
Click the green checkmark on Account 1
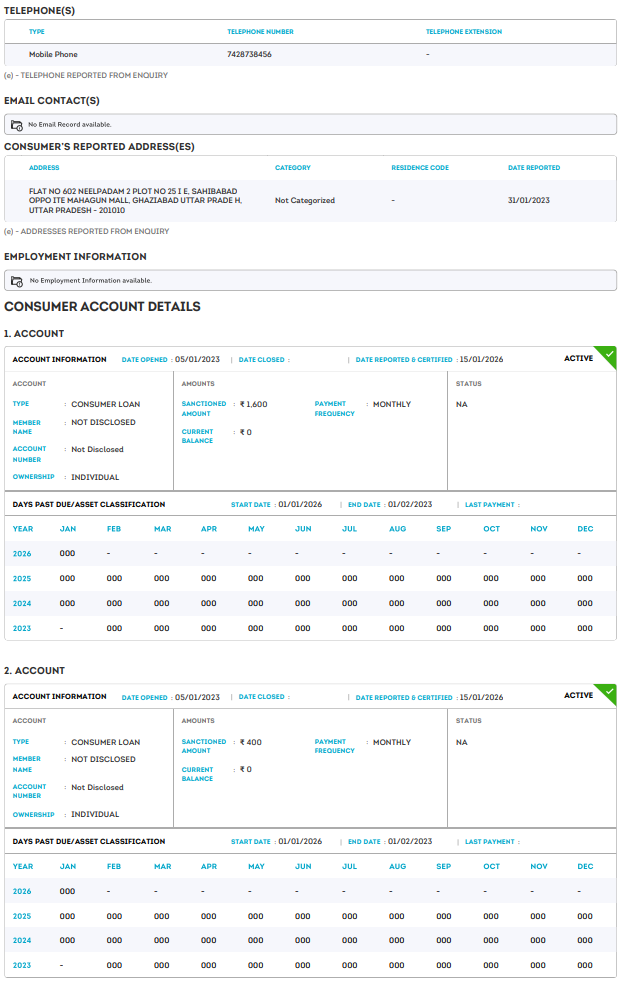608,355
